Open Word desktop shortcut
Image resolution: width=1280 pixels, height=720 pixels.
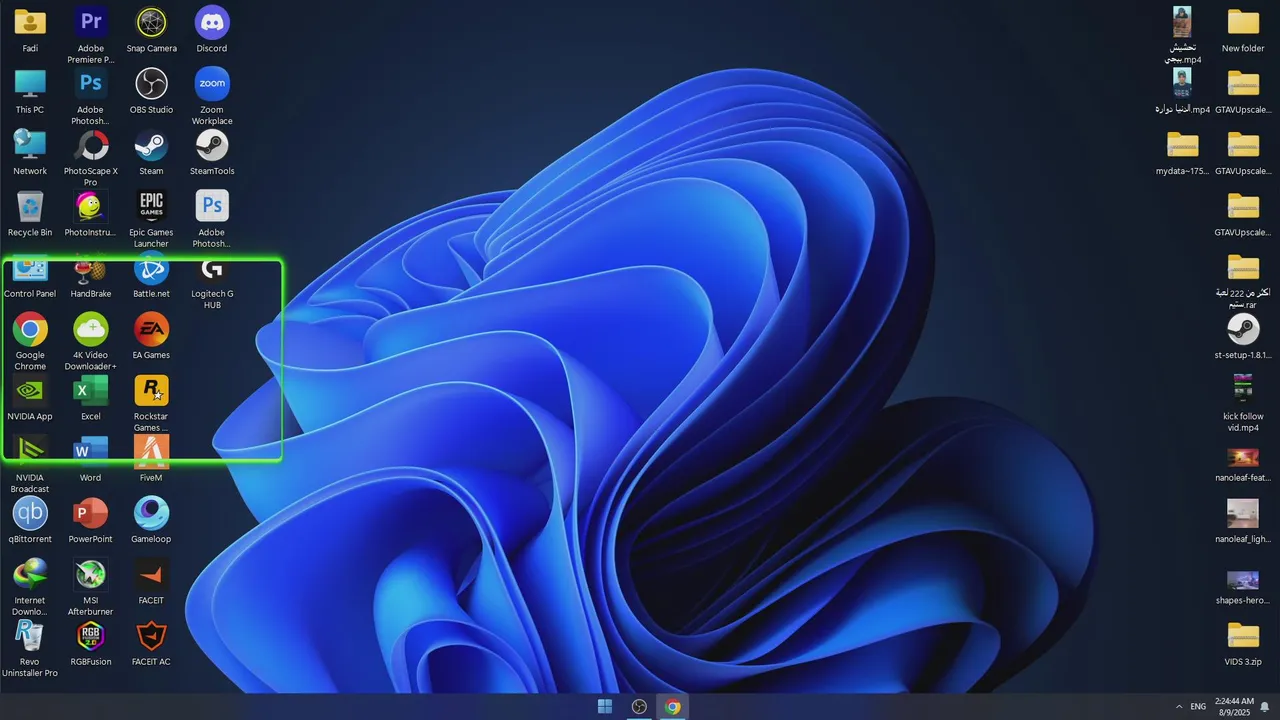point(91,451)
